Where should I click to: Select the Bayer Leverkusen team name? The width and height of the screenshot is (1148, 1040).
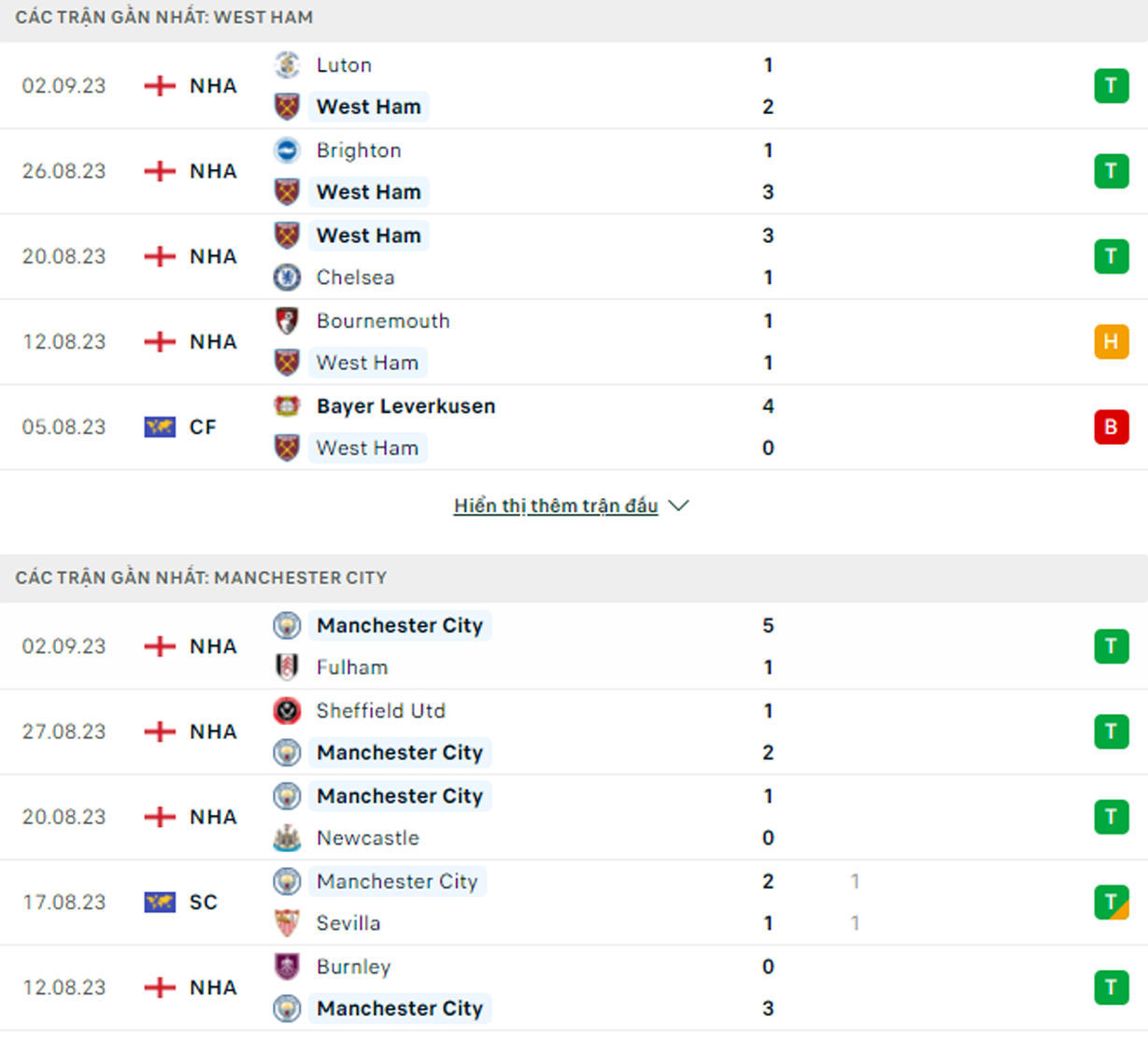[405, 406]
